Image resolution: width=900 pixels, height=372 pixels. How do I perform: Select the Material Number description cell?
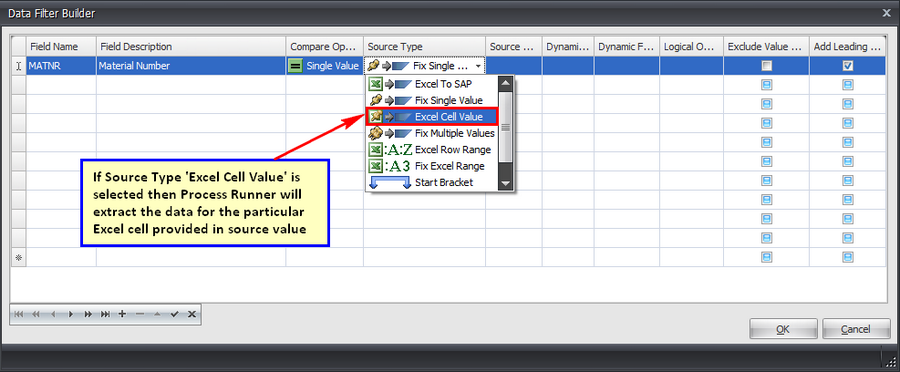coord(191,66)
